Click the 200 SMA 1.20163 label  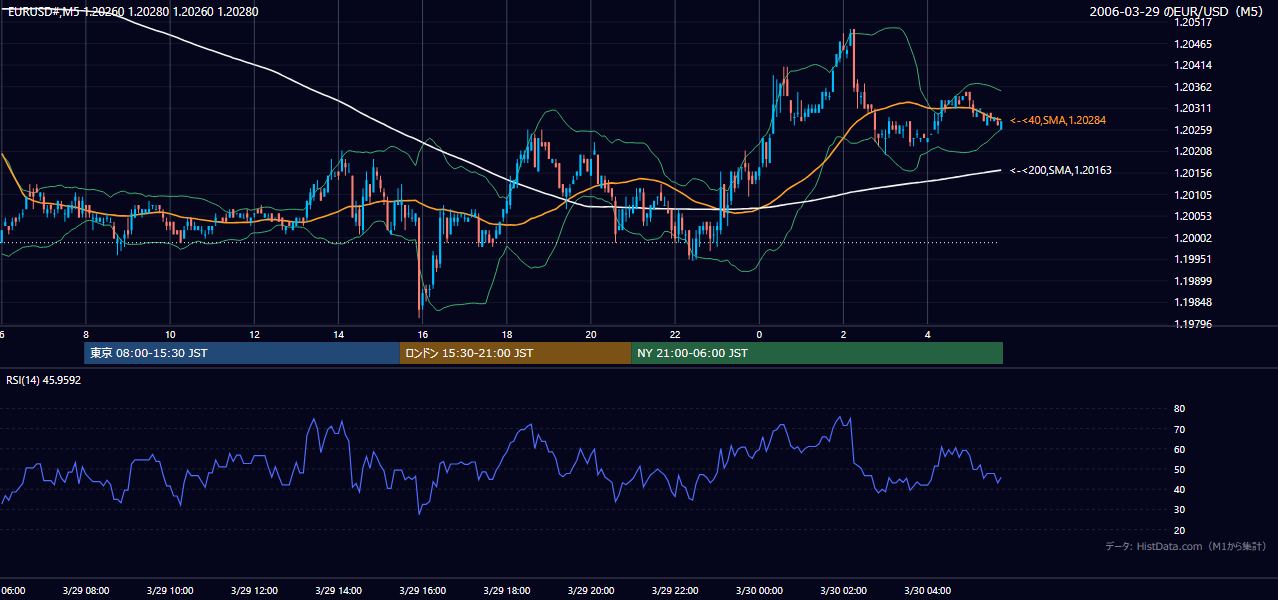coord(1060,170)
